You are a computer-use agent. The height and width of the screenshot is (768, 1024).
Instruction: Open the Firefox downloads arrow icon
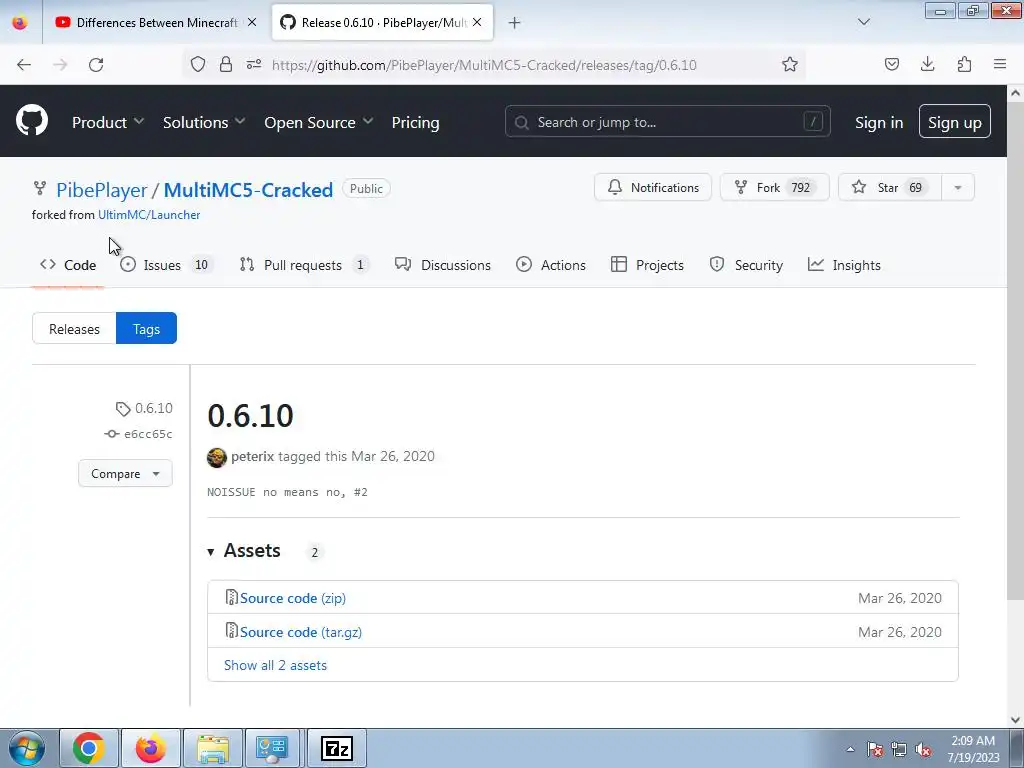927,64
